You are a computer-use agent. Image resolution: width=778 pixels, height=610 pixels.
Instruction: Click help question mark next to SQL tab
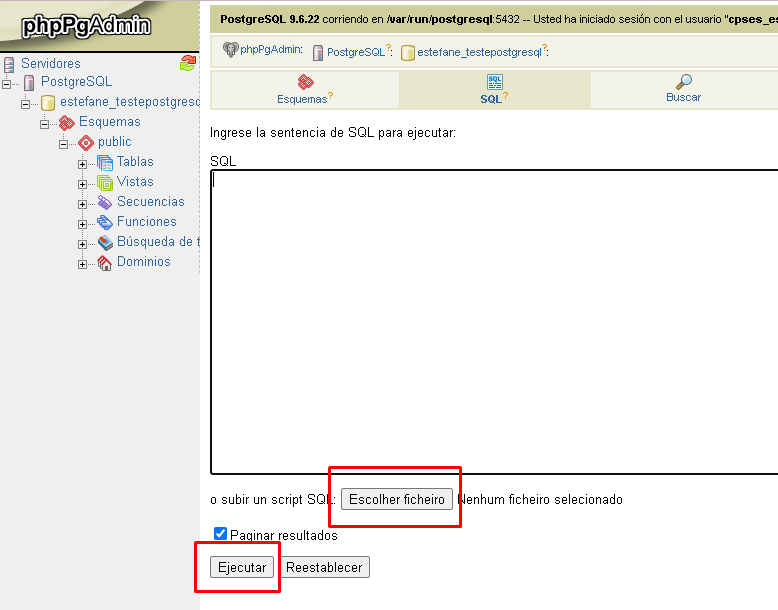pos(506,95)
